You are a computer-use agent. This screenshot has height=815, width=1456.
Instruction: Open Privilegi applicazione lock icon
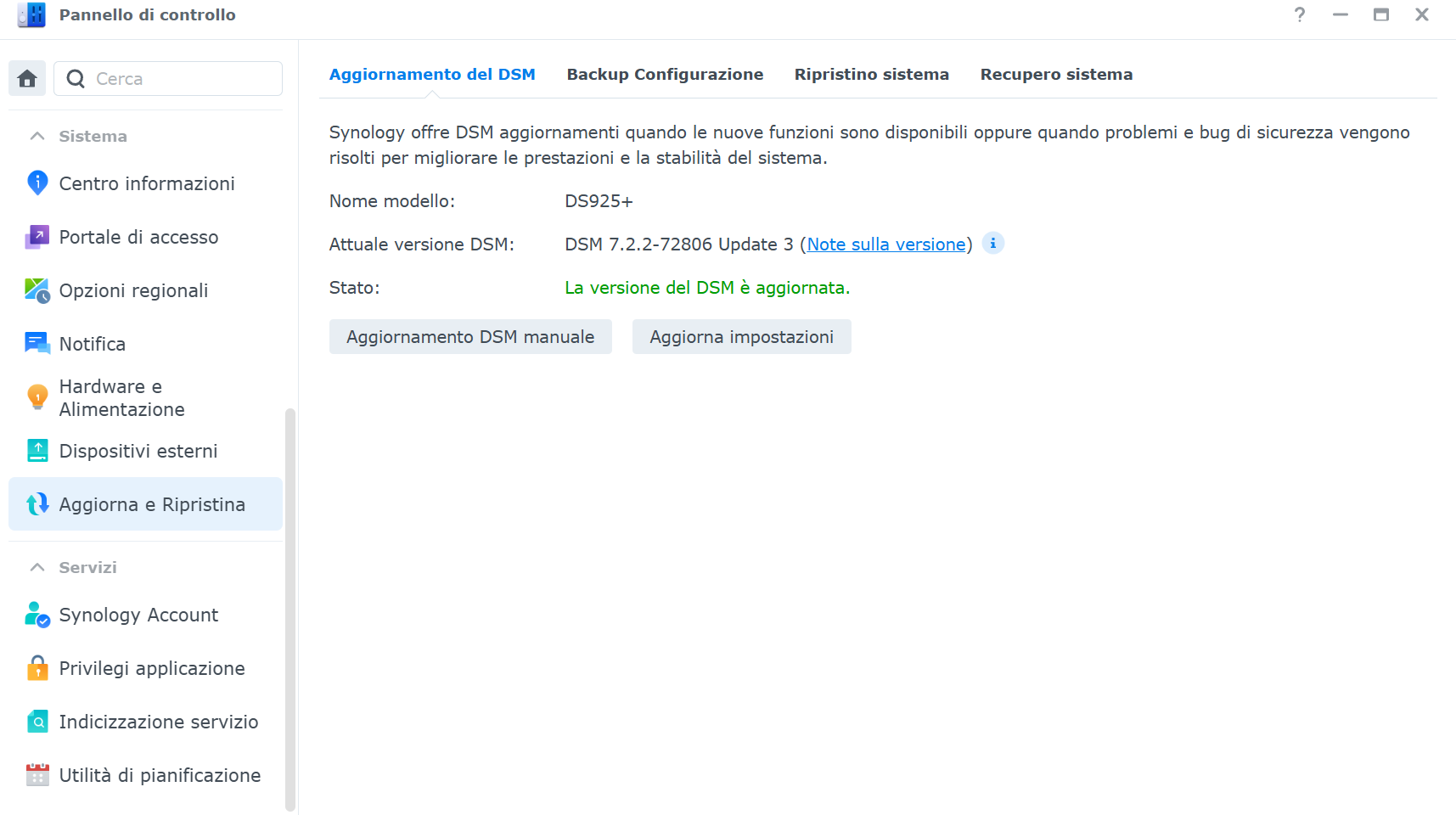(37, 668)
